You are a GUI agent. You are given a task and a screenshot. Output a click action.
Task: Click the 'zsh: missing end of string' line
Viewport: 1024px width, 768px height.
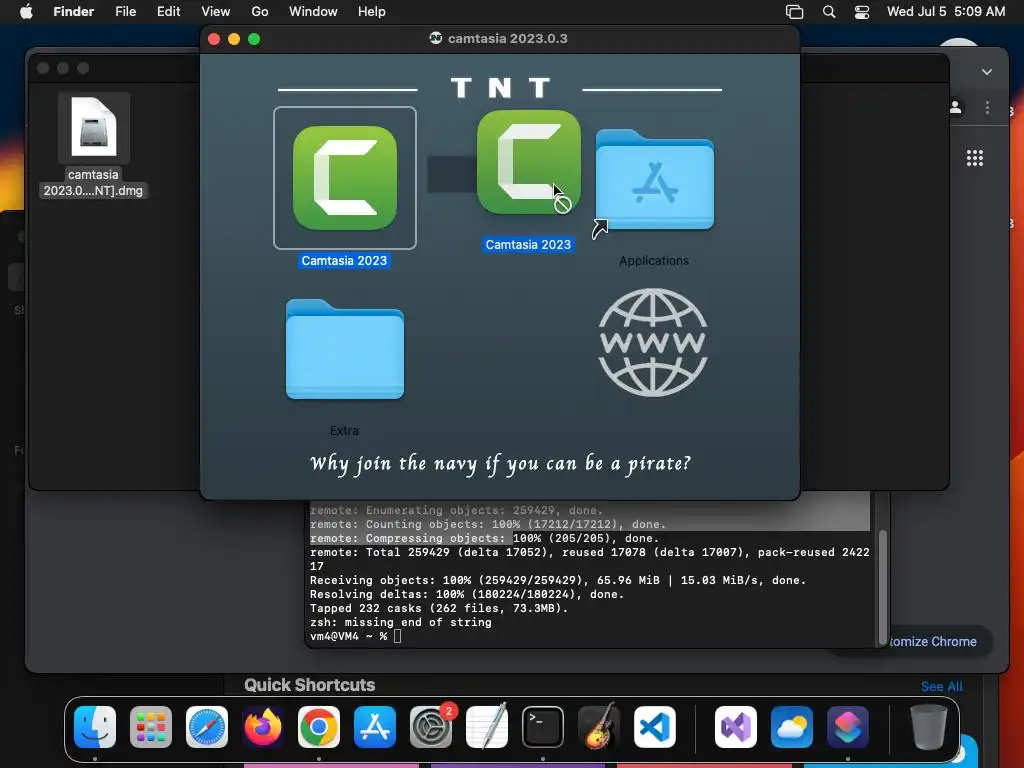pos(400,622)
